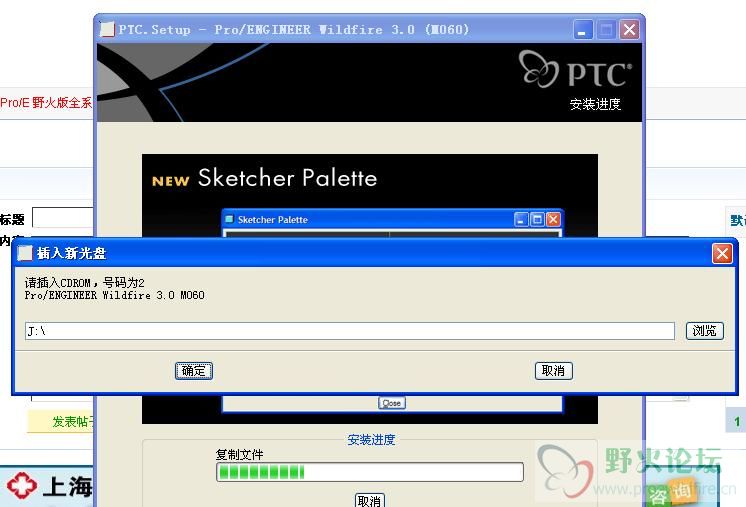Click the NEW Sketcher Palette heading
Viewport: 746px width, 507px height.
coord(265,178)
